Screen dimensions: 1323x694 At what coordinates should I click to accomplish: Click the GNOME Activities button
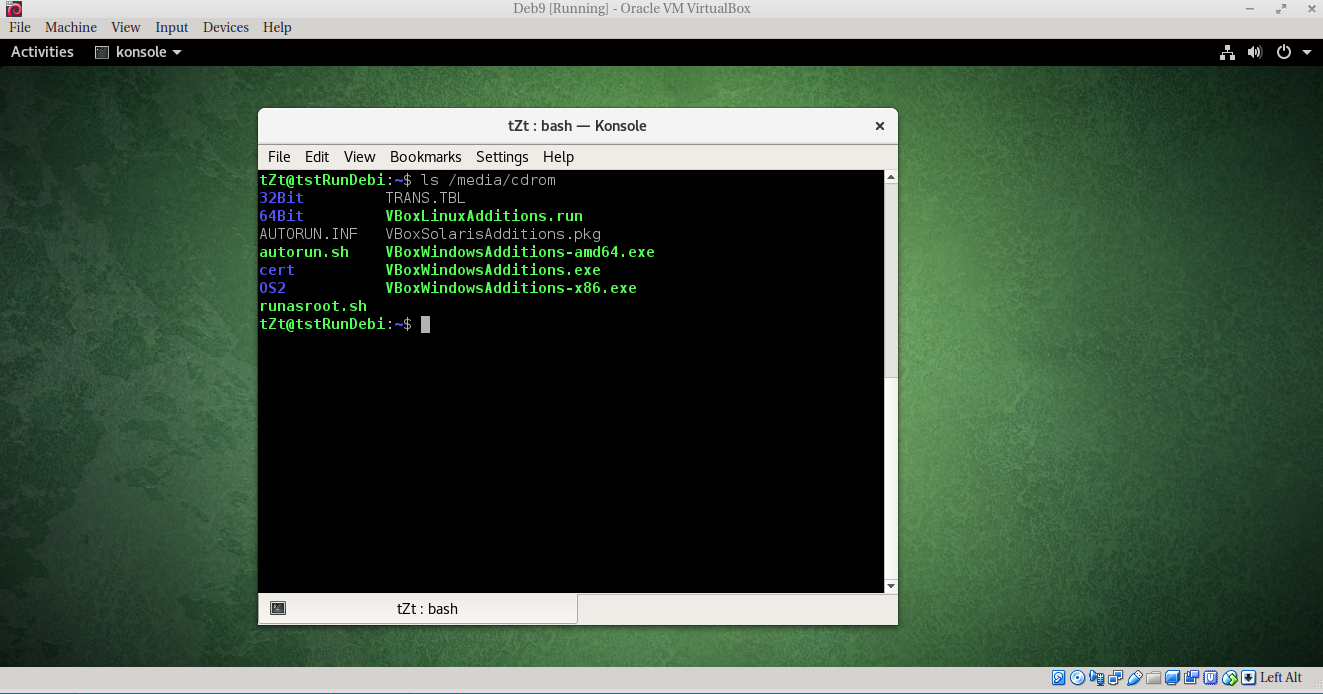[x=42, y=52]
